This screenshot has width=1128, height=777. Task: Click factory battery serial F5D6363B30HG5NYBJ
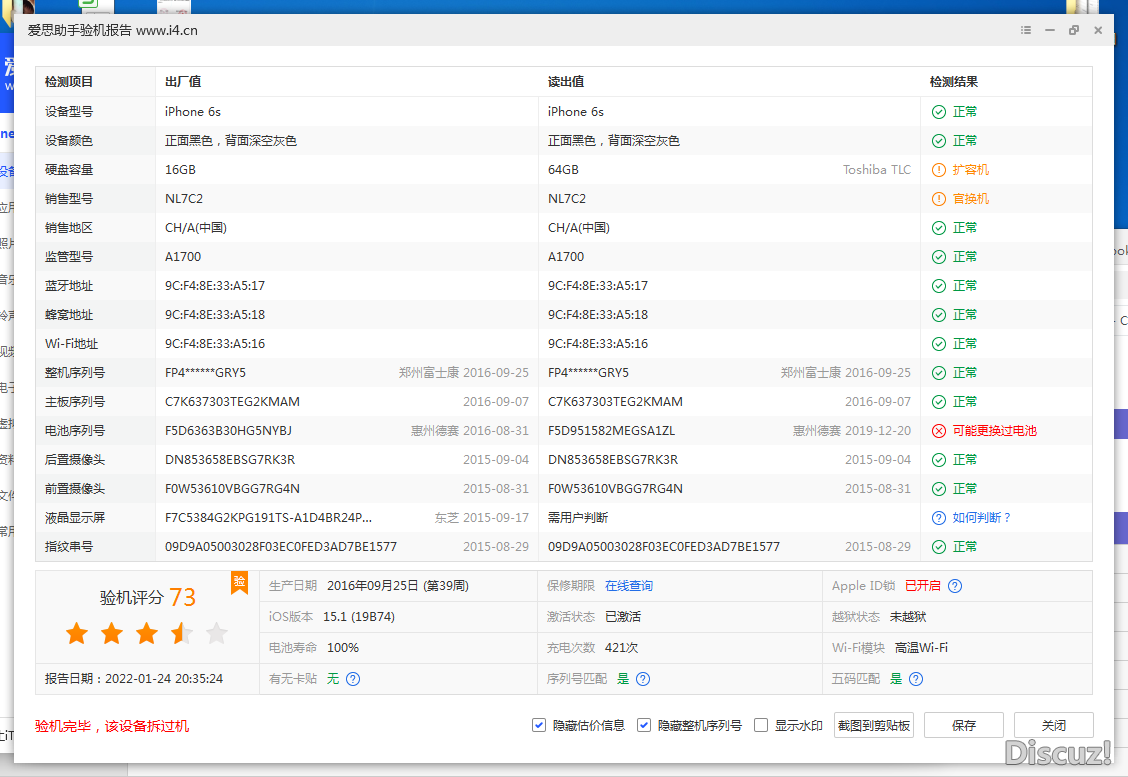228,431
